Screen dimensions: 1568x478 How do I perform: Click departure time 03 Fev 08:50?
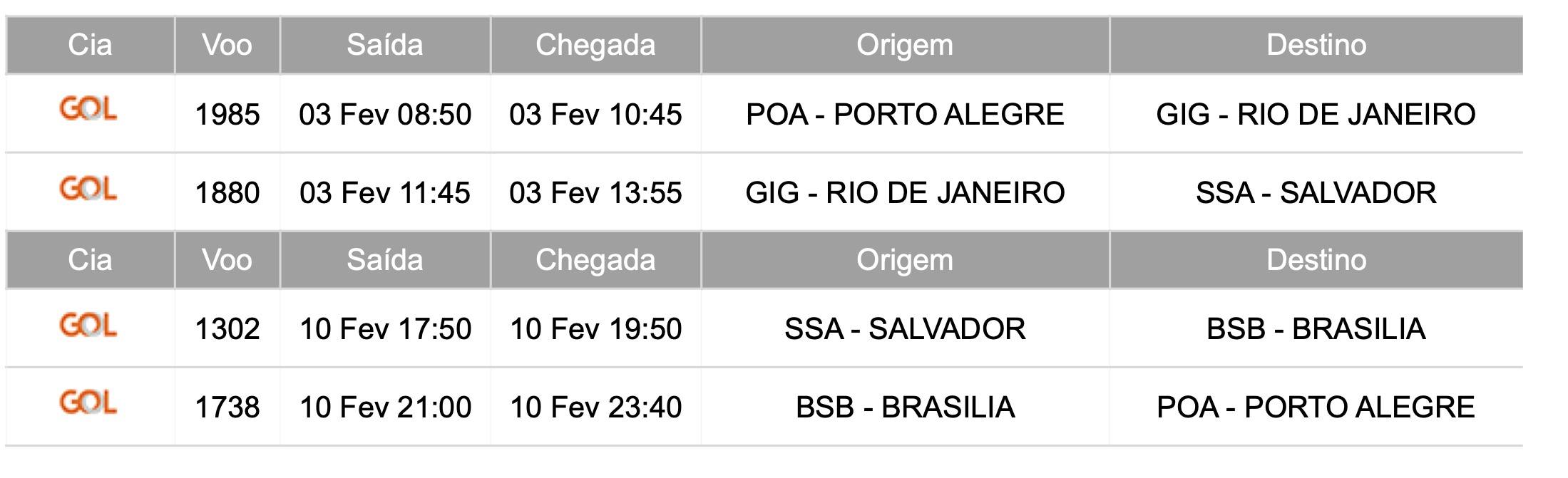385,115
